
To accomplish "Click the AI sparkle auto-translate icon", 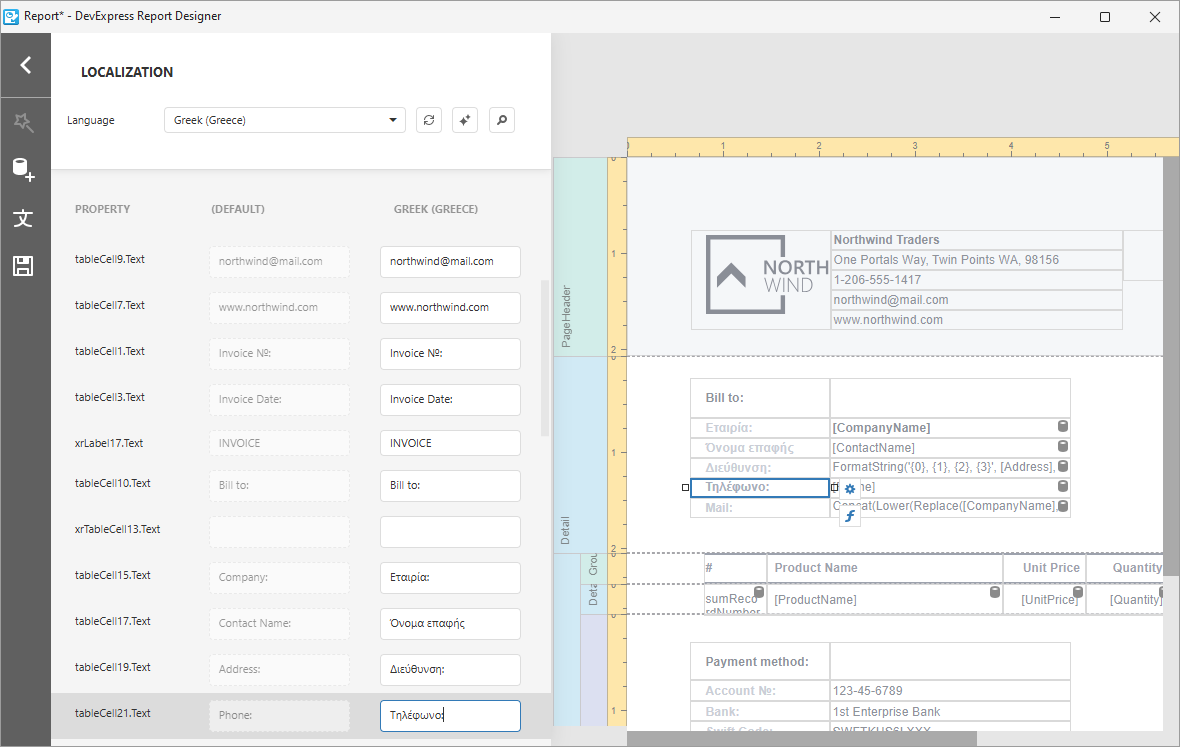I will (465, 119).
